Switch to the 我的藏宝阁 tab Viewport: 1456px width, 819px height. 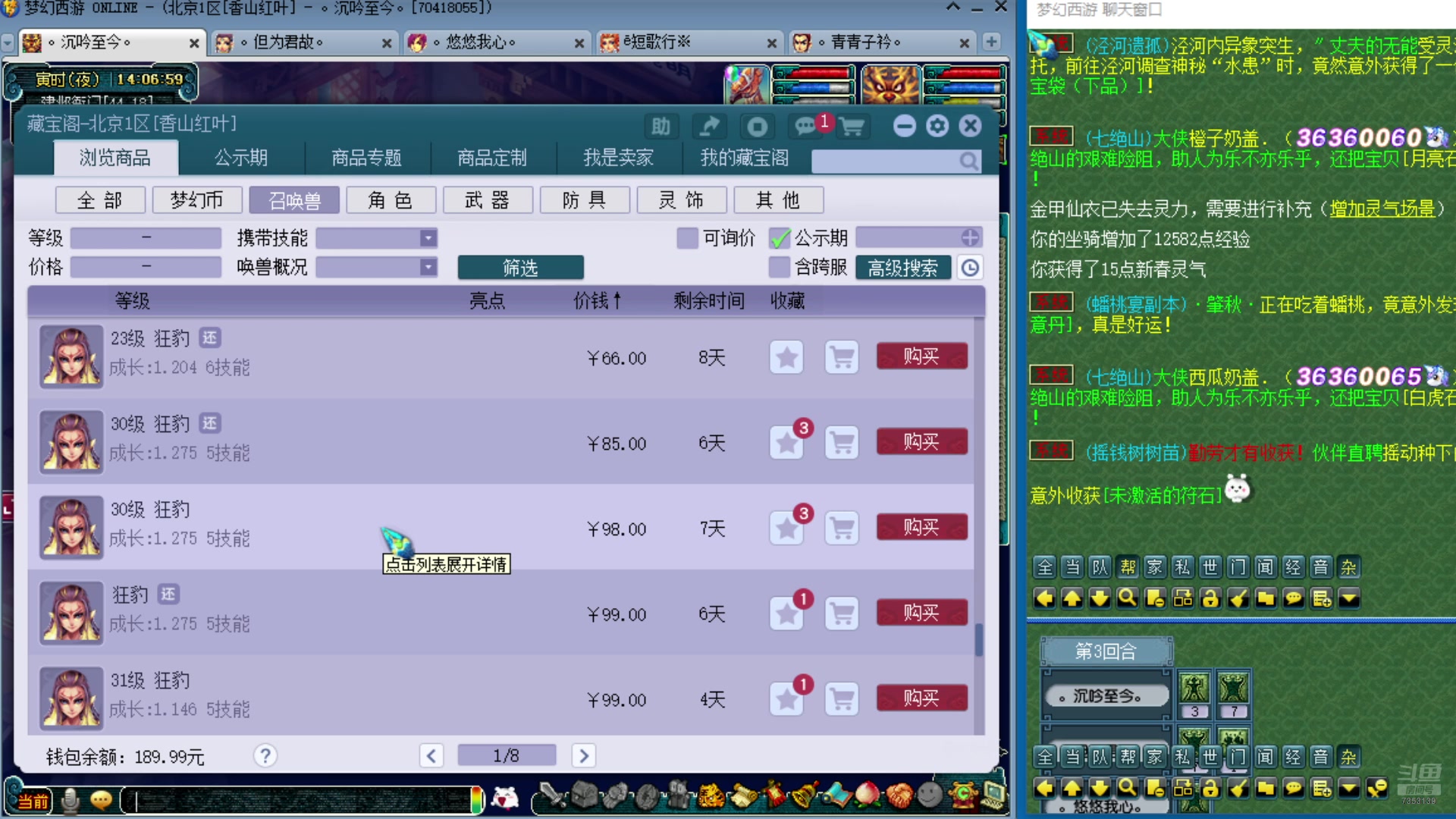coord(744,158)
